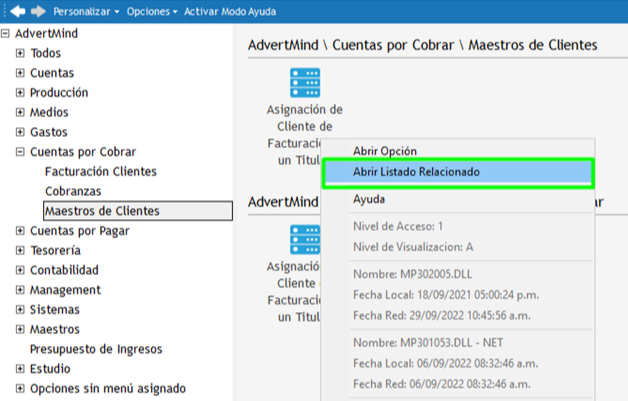This screenshot has width=628, height=401.
Task: Click 'Nombre: MP301053.DLL - NET' text
Action: click(428, 343)
